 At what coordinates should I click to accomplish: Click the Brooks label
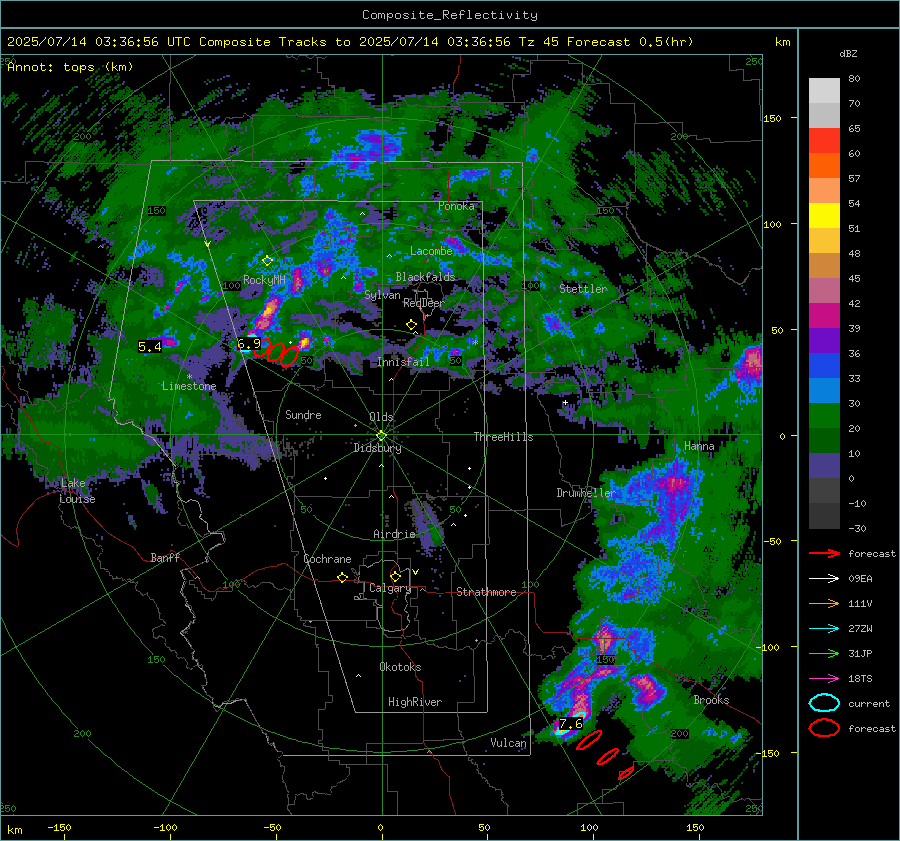click(x=711, y=700)
